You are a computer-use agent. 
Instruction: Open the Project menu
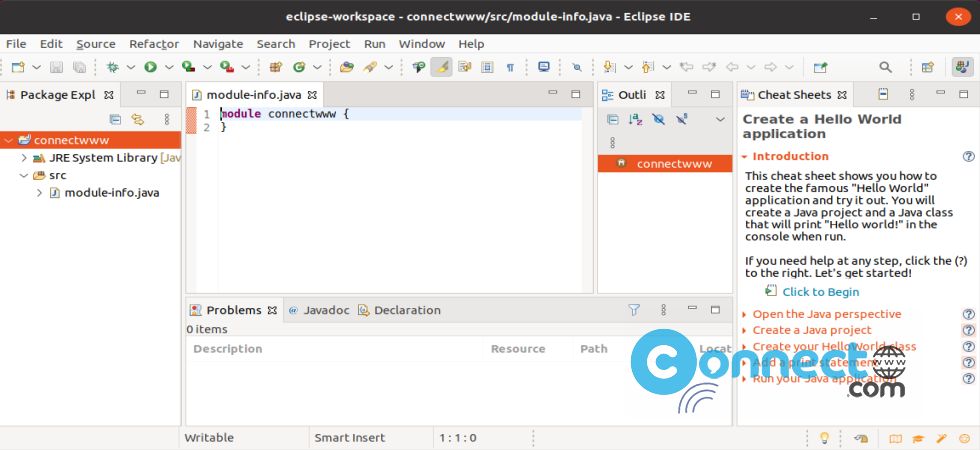(329, 44)
